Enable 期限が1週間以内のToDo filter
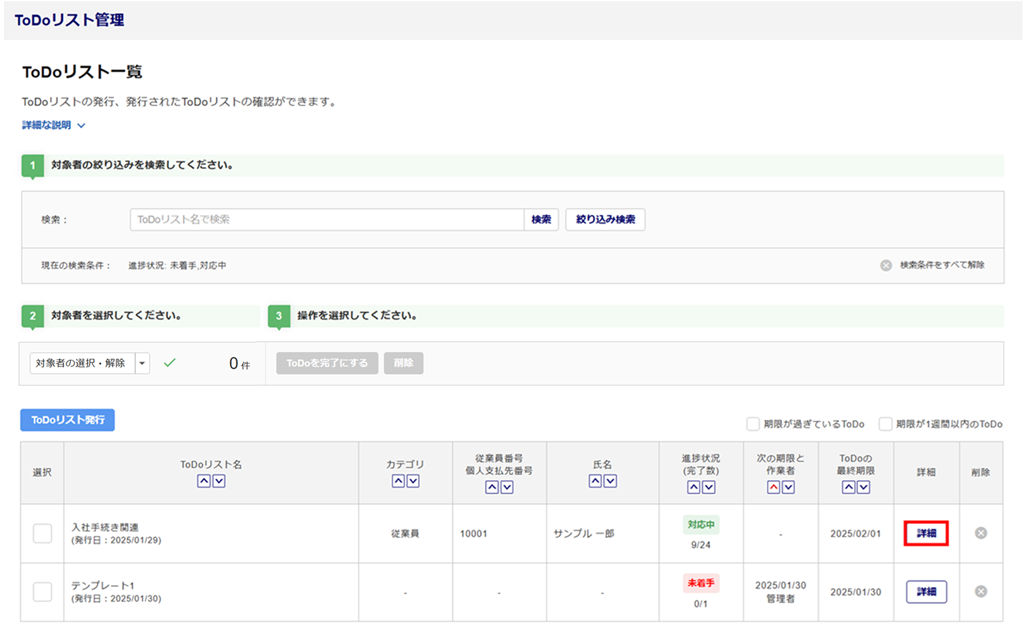 coord(885,424)
